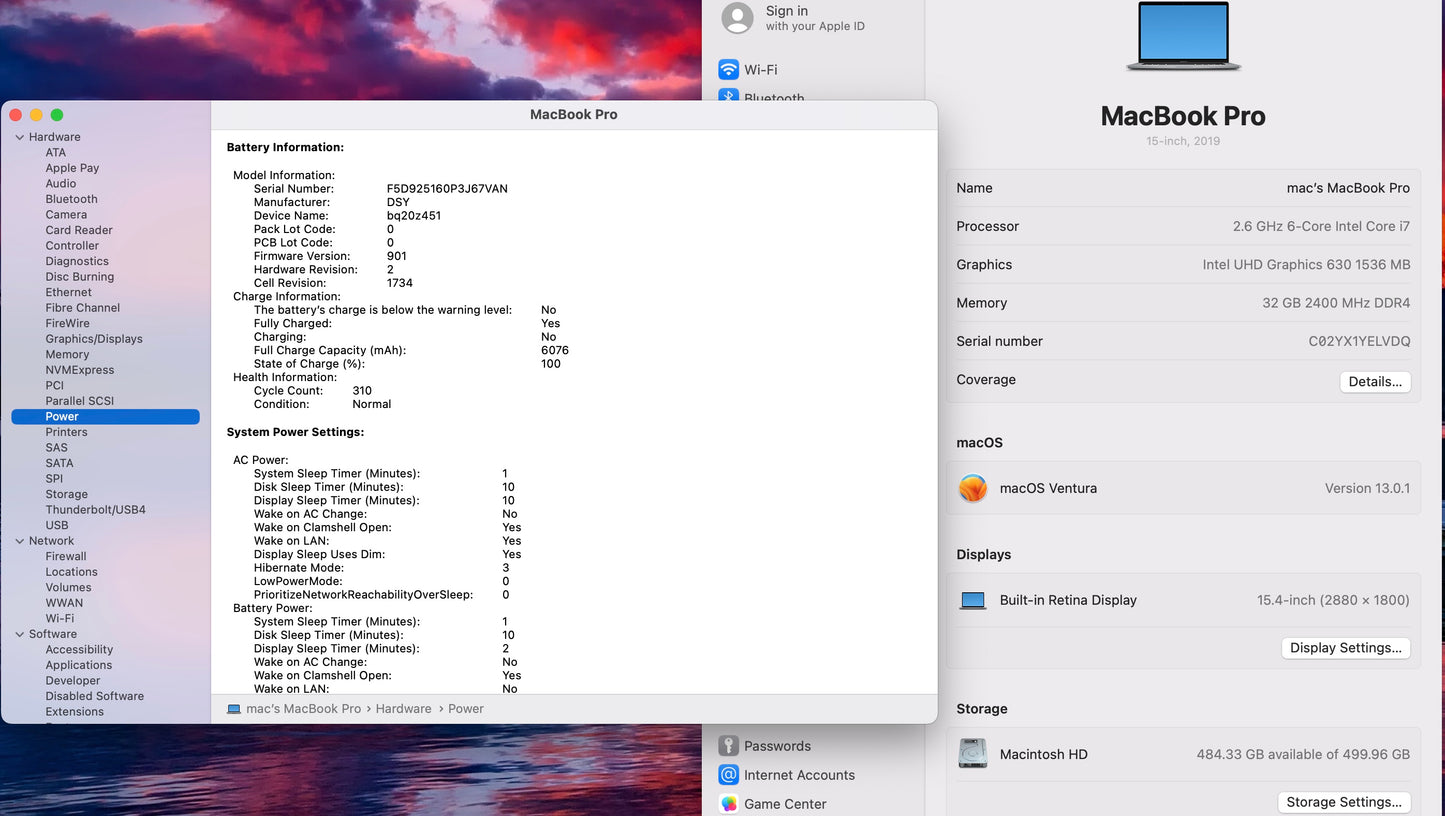Click the Built-in Retina Display icon
This screenshot has height=816, width=1445.
point(972,600)
